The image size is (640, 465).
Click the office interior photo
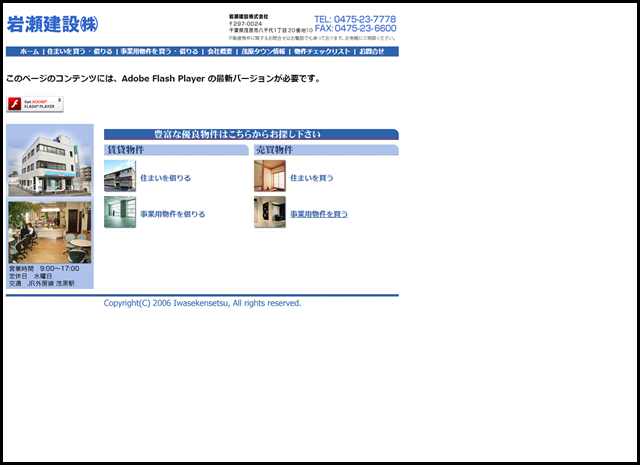(50, 232)
